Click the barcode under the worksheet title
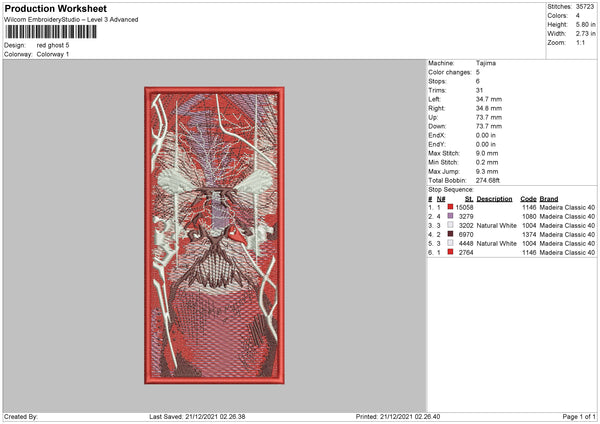Image resolution: width=600 pixels, height=424 pixels. tap(40, 33)
